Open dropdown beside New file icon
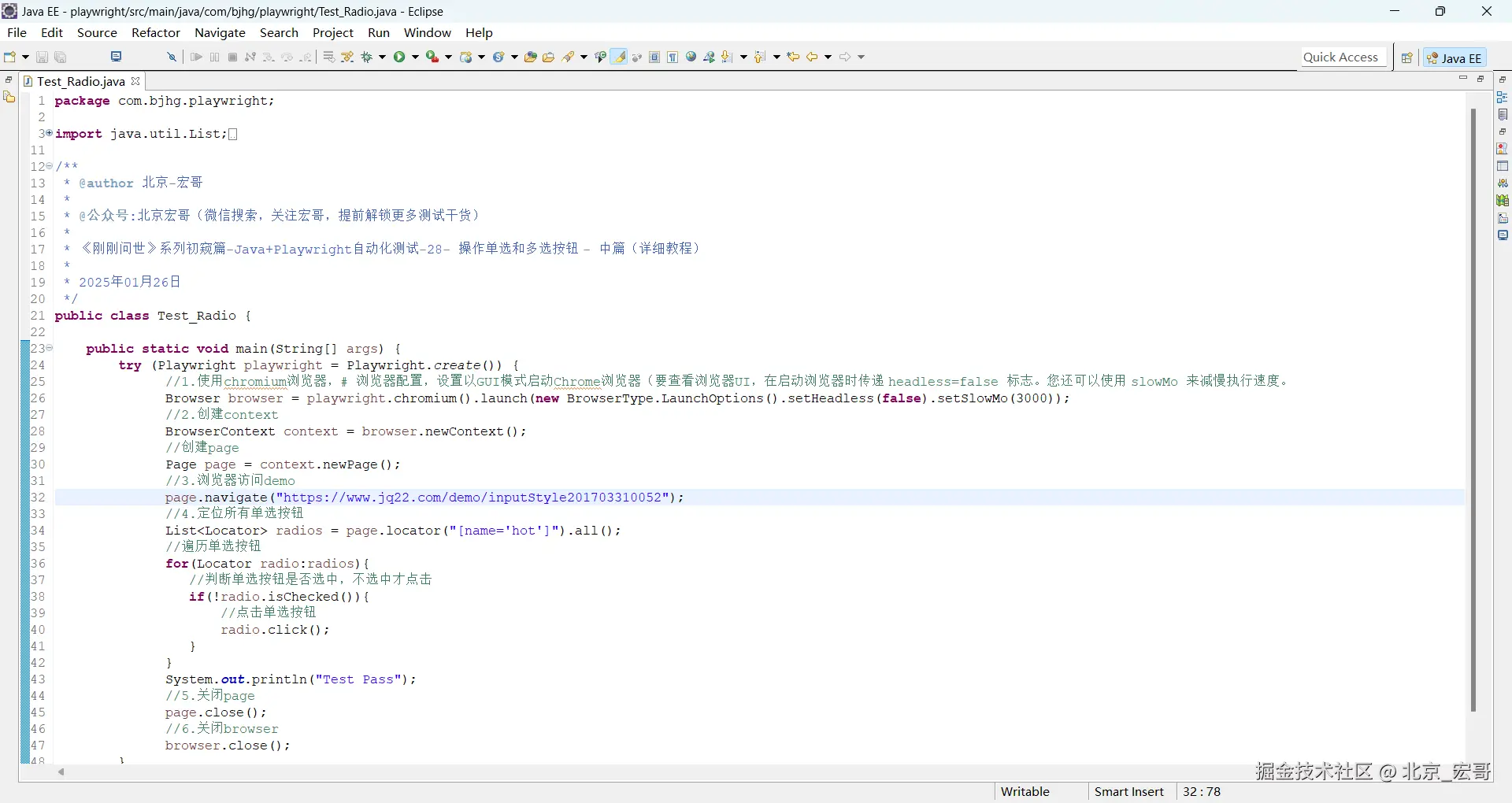 (x=25, y=57)
